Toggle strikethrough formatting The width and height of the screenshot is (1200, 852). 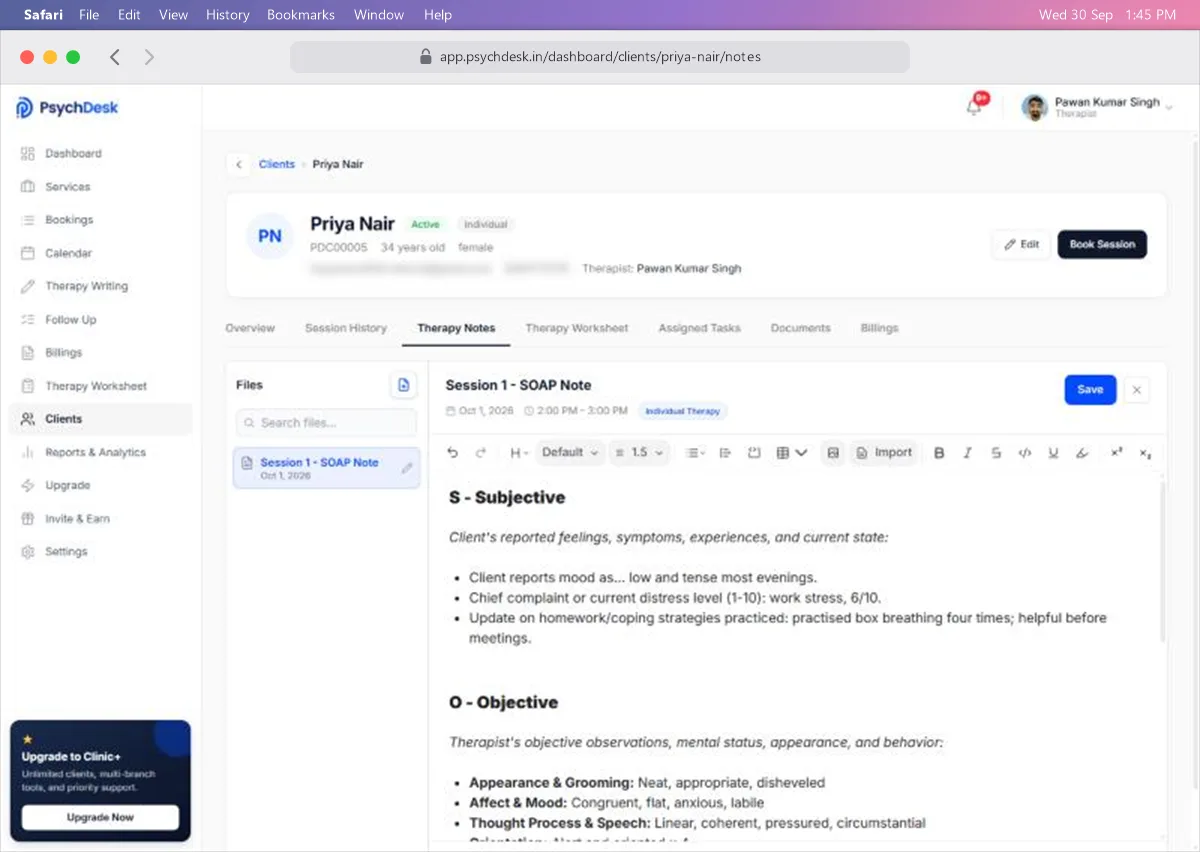pyautogui.click(x=996, y=453)
